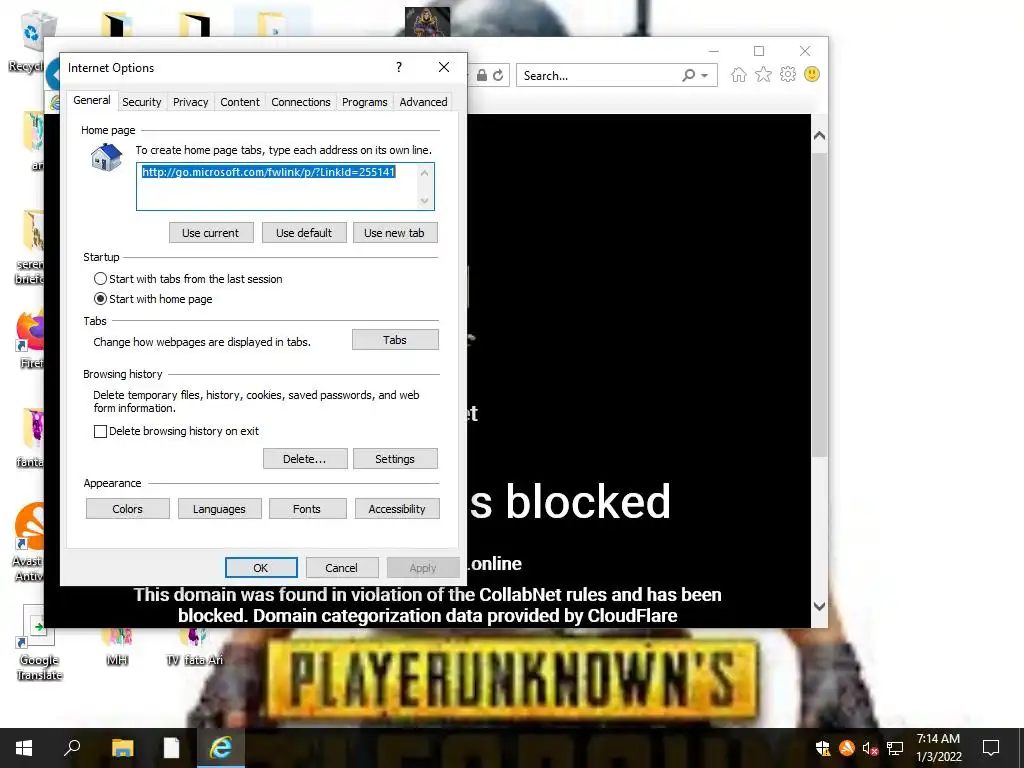Open Languages button
The width and height of the screenshot is (1024, 768).
point(219,509)
